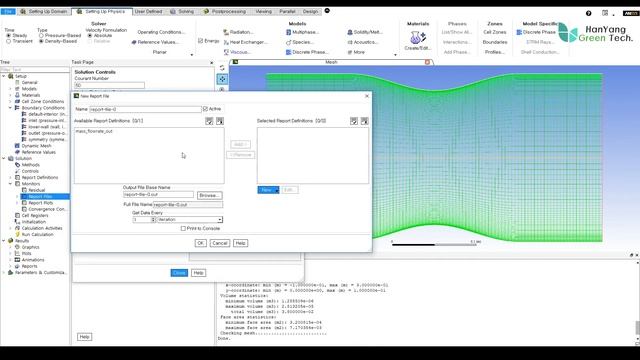Select Dynamic Mesh in the tree

click(36, 146)
